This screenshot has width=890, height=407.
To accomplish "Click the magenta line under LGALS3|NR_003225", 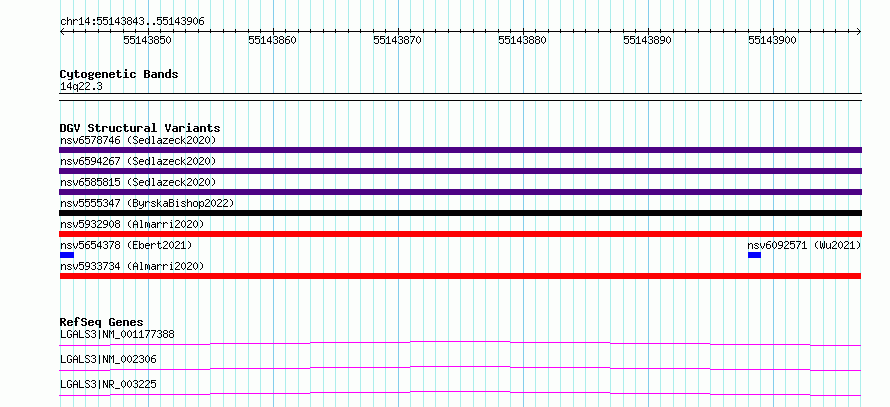I will point(460,393).
